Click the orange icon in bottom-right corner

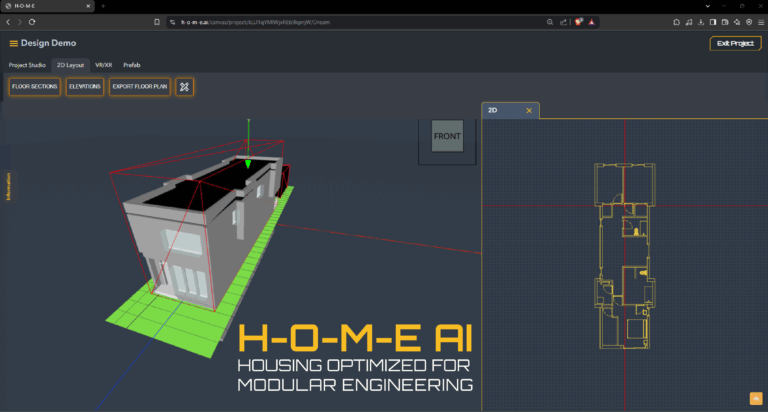coord(757,399)
